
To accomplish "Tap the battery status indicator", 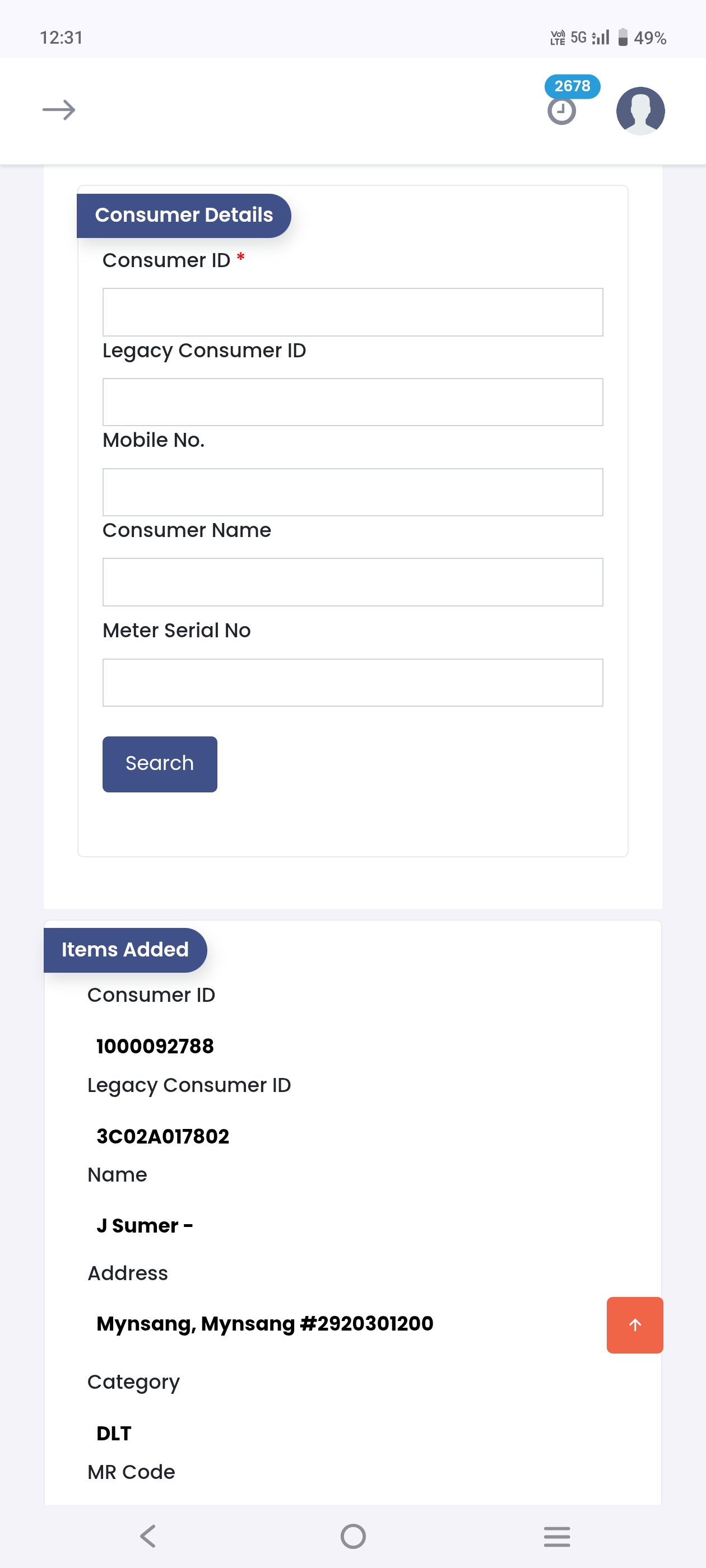I will [x=642, y=38].
